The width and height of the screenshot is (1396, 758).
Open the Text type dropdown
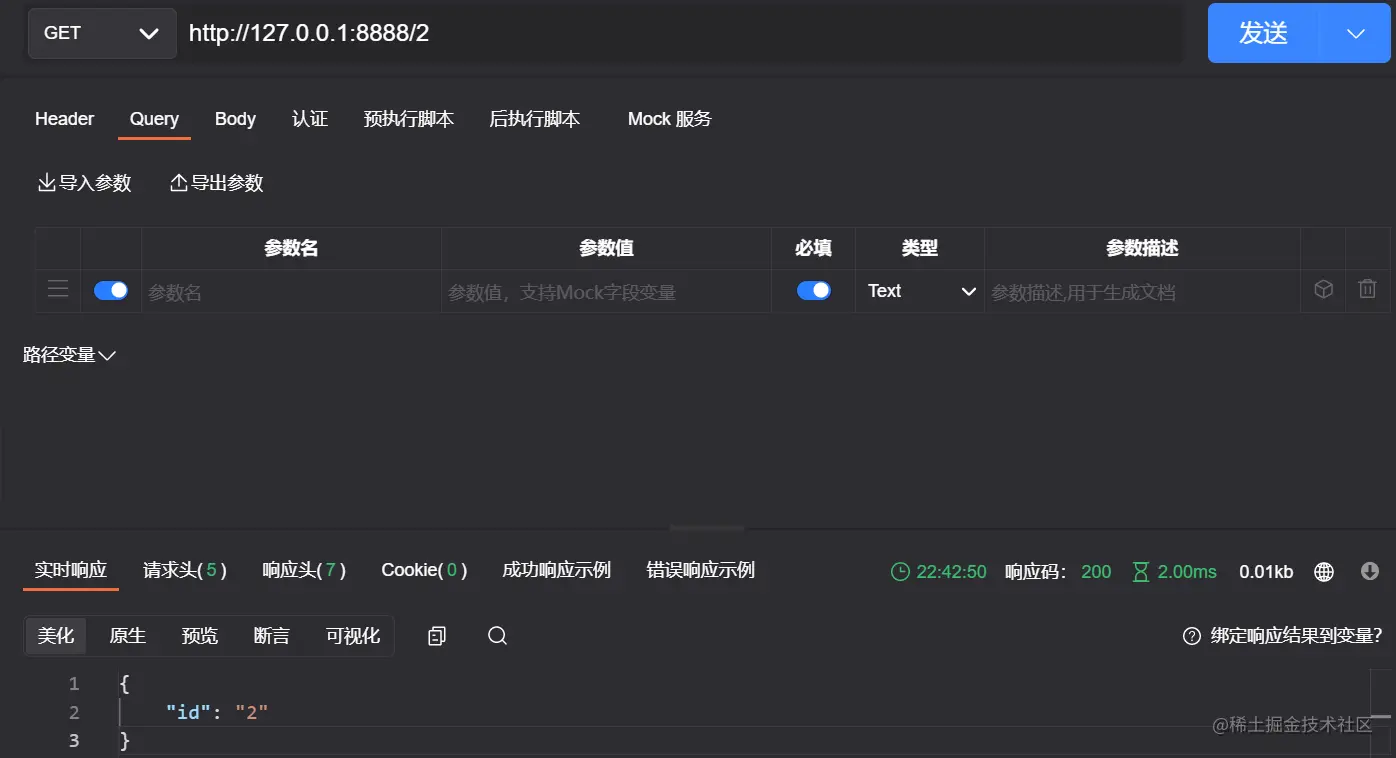point(920,291)
